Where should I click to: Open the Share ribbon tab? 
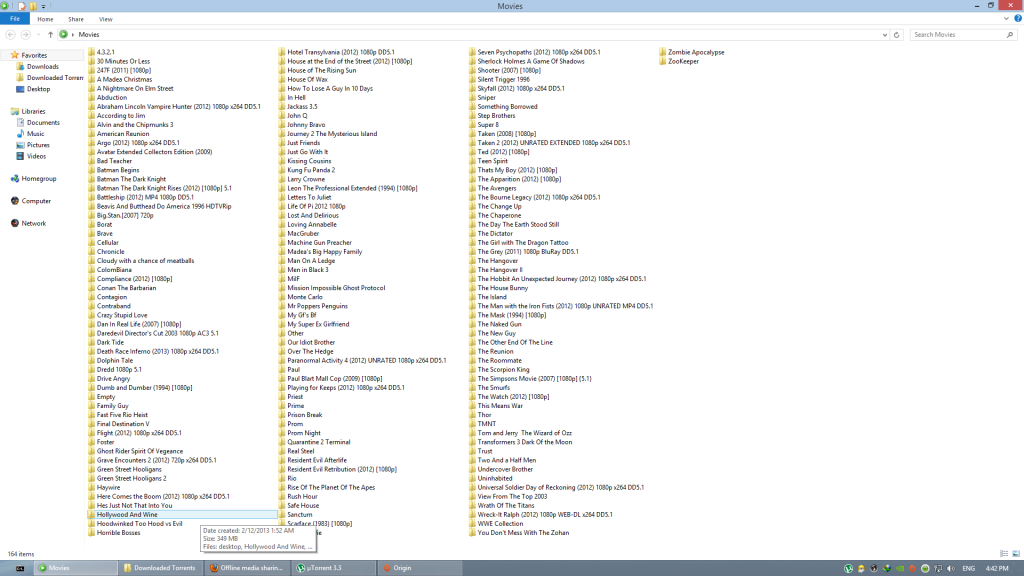coord(76,19)
